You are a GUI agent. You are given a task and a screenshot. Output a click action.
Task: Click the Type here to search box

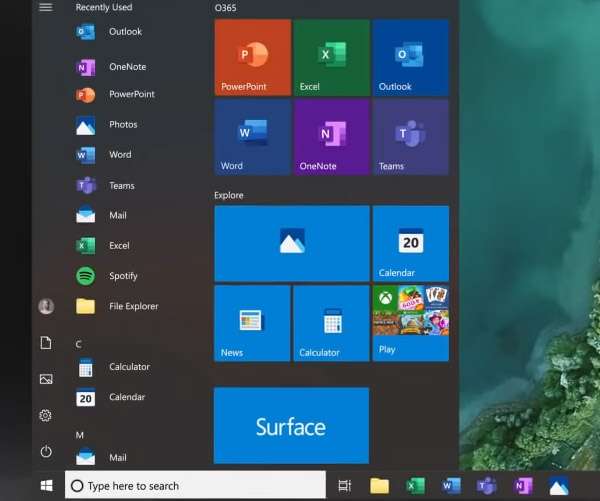click(195, 486)
